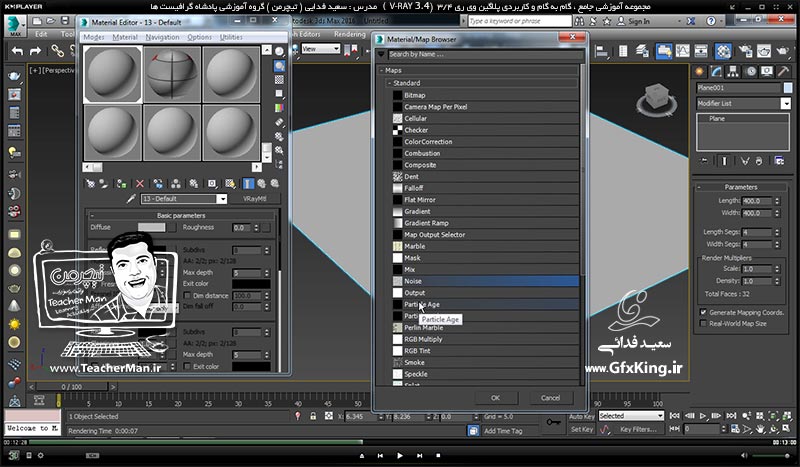Open the Utilities hammer tab icon
The height and width of the screenshot is (467, 800).
pyautogui.click(x=784, y=71)
